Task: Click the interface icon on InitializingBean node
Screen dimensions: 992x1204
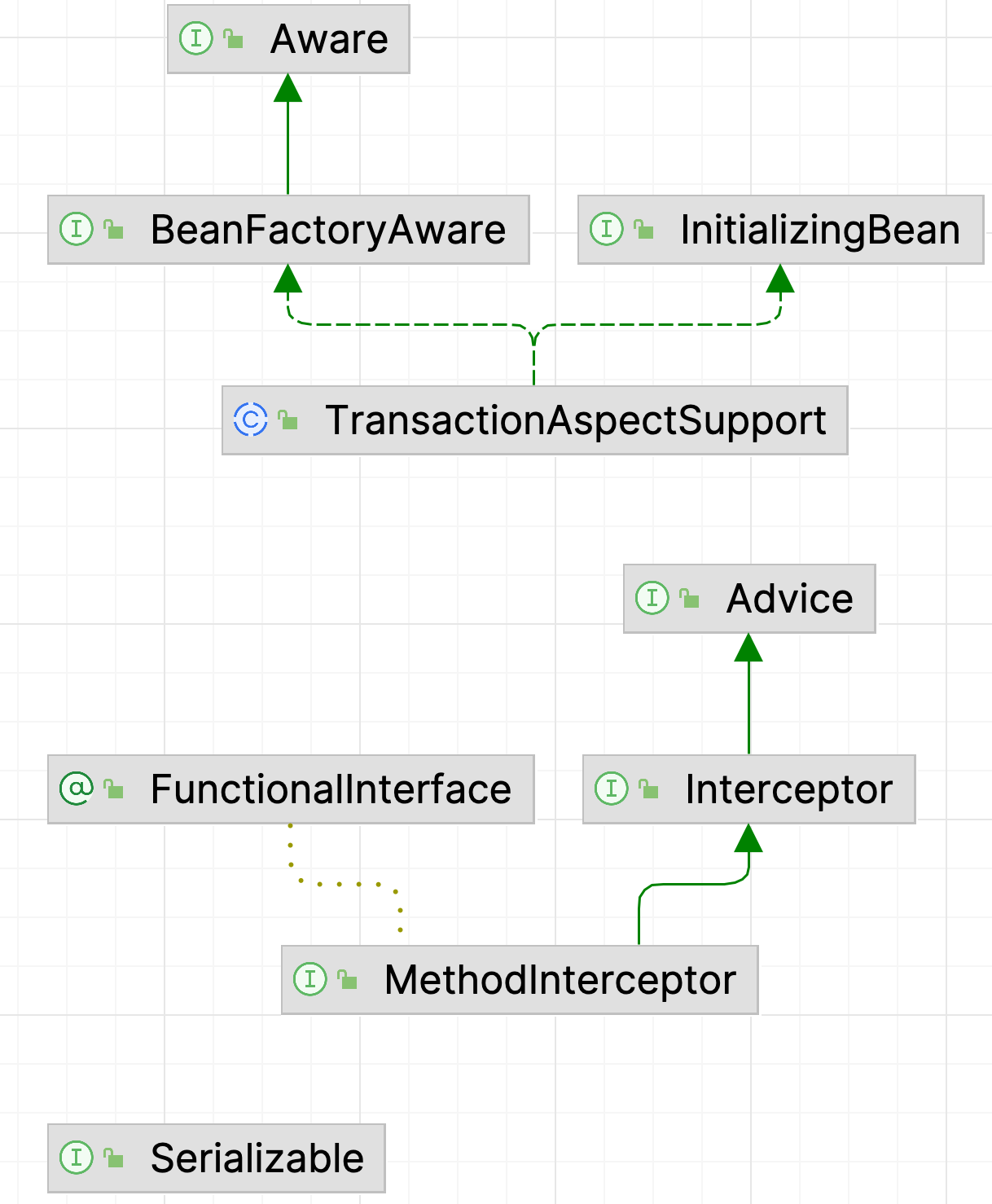Action: click(x=606, y=229)
